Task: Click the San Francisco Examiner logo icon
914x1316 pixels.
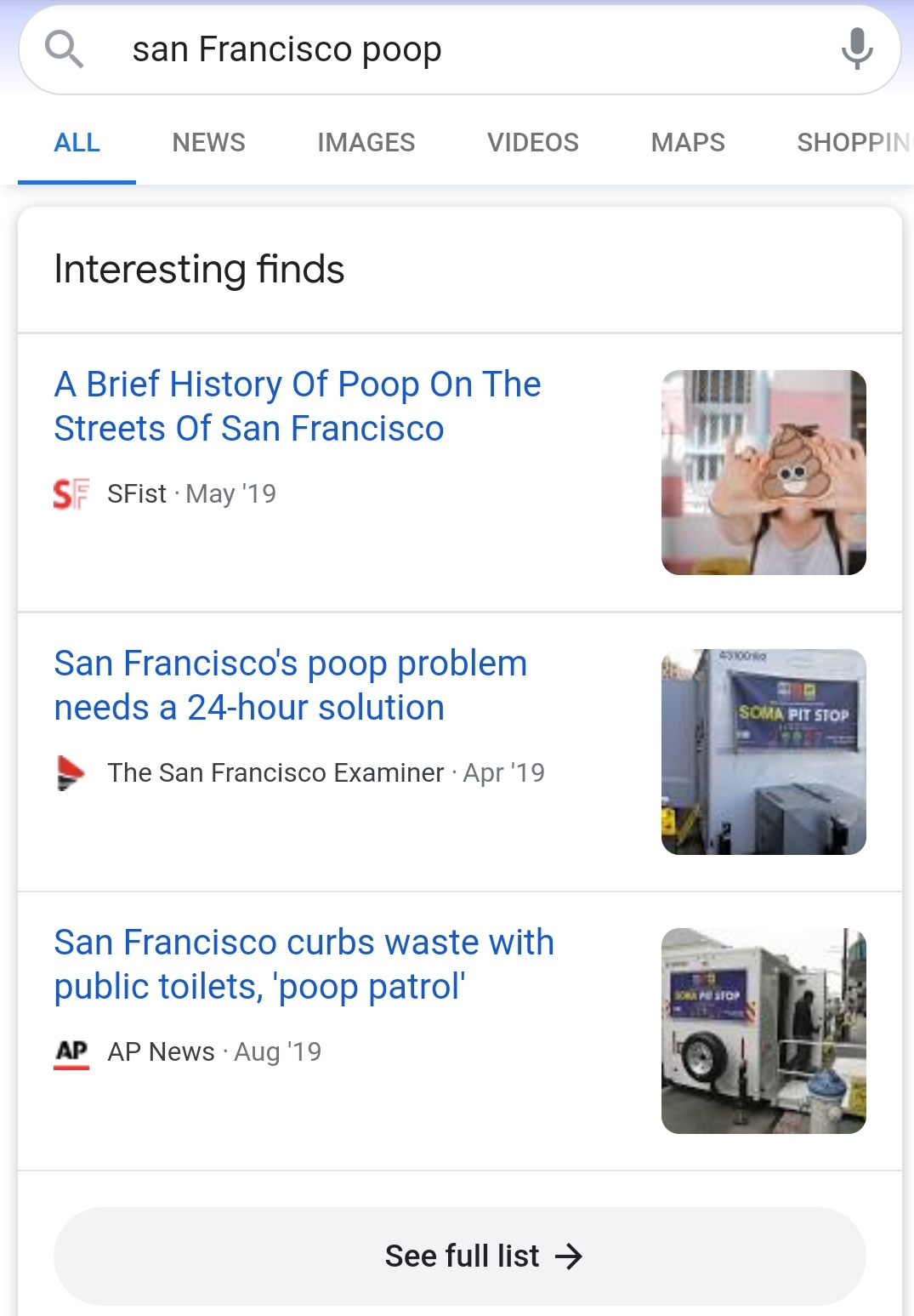Action: (x=71, y=772)
